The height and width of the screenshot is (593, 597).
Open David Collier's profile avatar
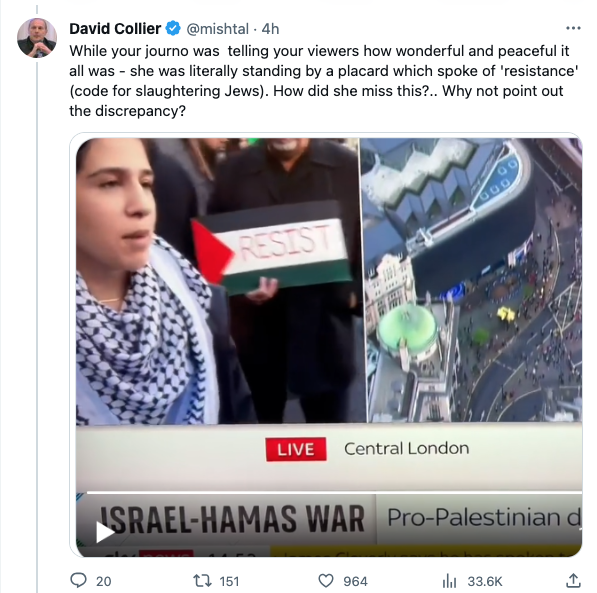[x=37, y=38]
